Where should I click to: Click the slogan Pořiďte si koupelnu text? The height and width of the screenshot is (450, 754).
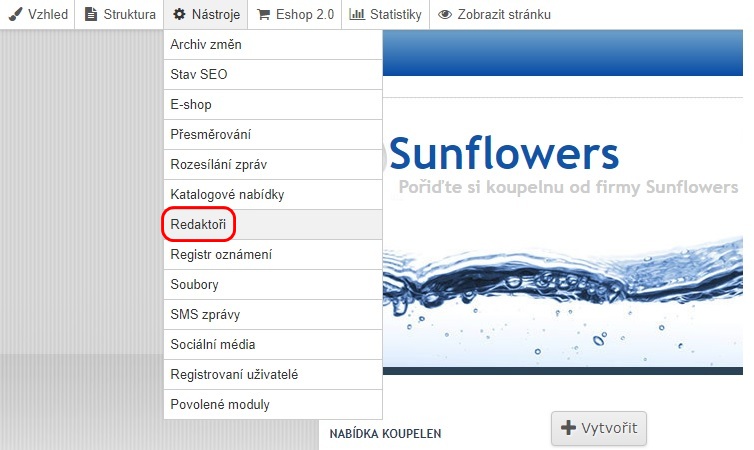(x=568, y=187)
